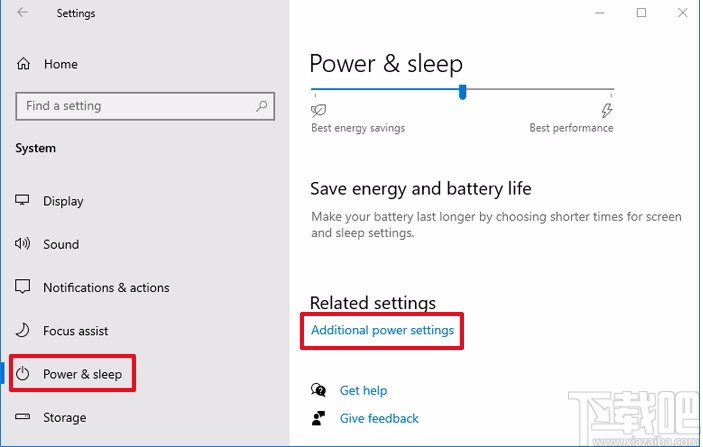Open the Get help link

pos(363,390)
